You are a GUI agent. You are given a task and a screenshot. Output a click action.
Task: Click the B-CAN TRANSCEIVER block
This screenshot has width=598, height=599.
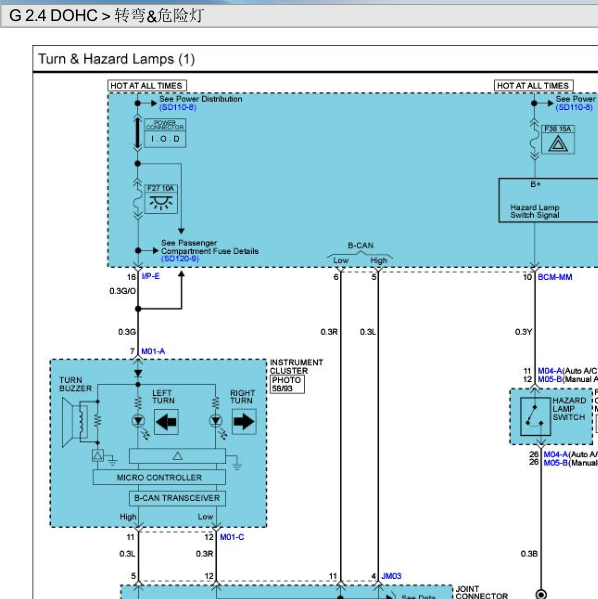177,498
